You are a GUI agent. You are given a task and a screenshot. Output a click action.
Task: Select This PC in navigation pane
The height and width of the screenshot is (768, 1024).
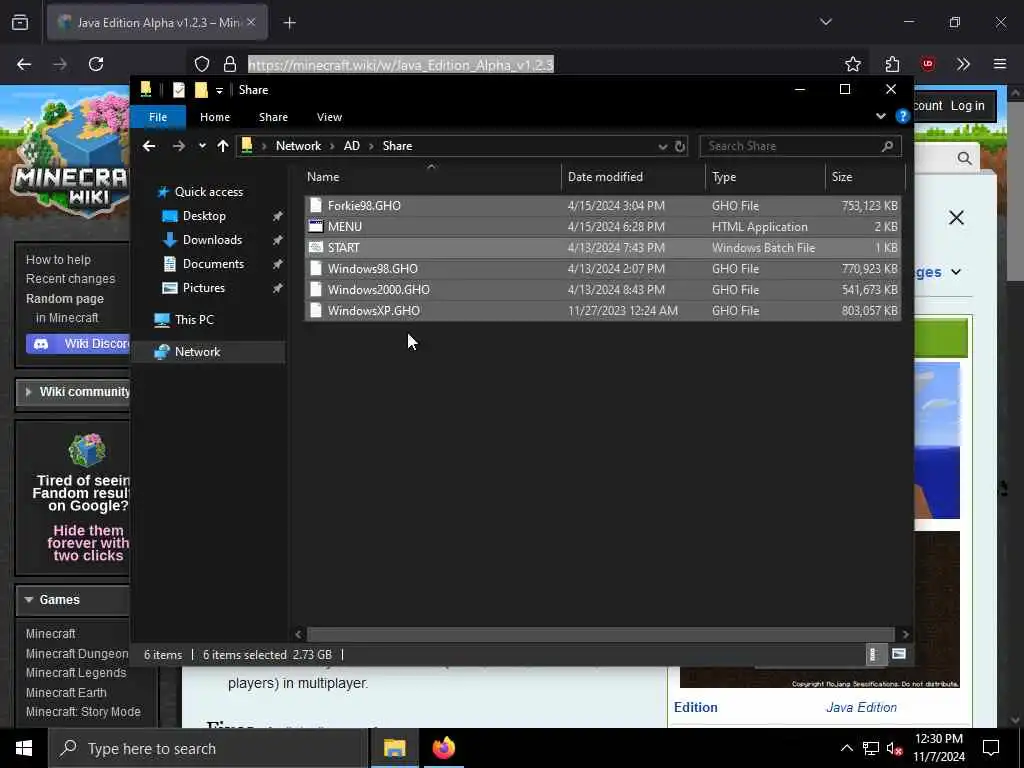click(194, 320)
